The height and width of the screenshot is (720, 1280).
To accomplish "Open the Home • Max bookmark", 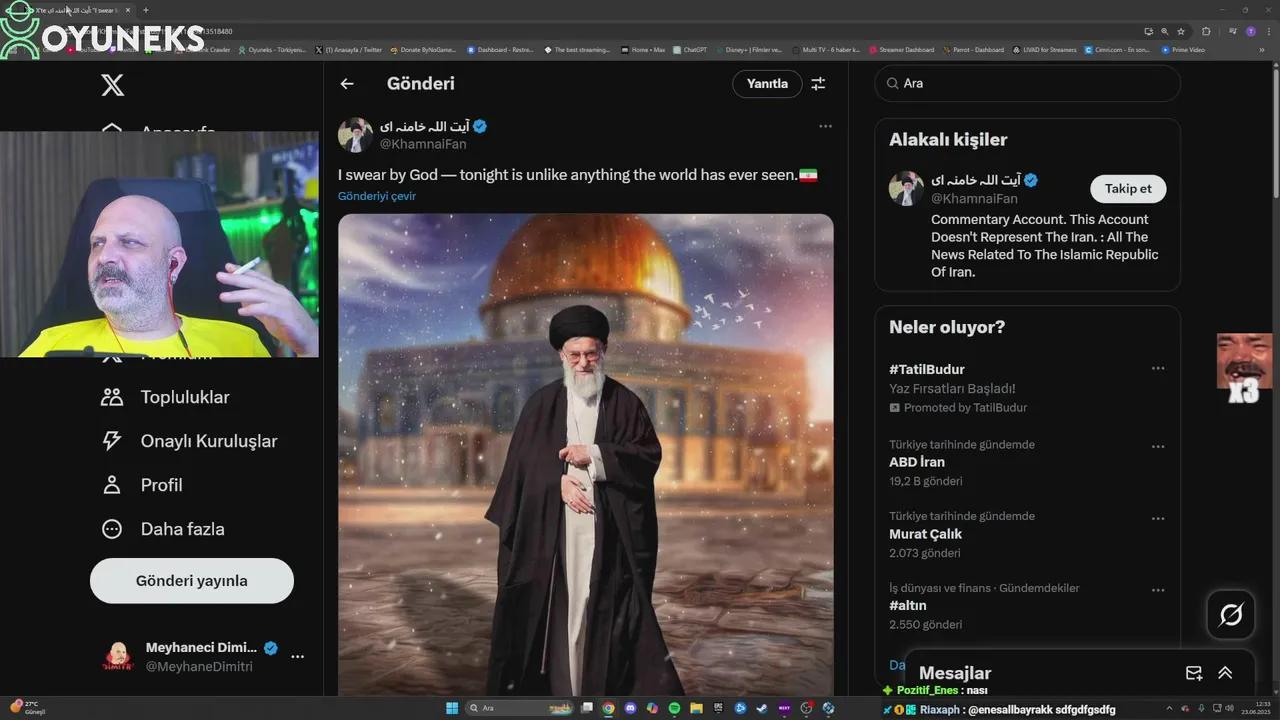I will click(642, 49).
